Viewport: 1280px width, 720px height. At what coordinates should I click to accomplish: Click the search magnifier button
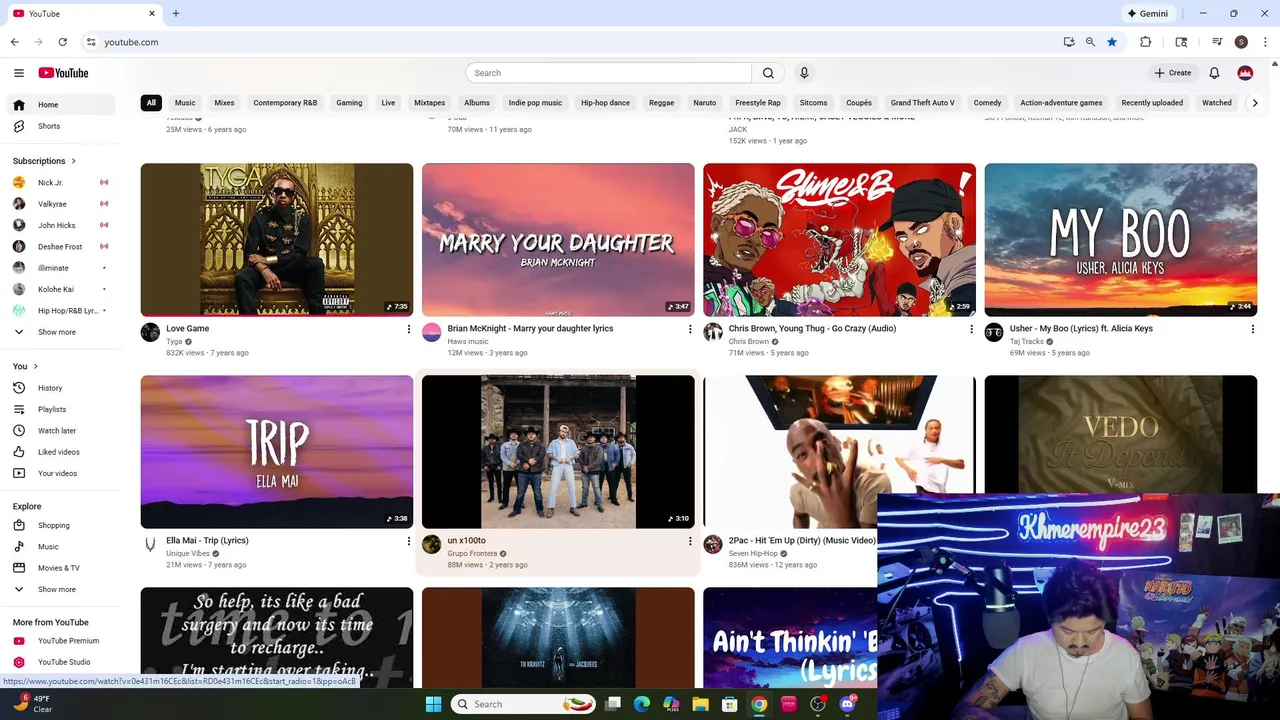(x=768, y=73)
